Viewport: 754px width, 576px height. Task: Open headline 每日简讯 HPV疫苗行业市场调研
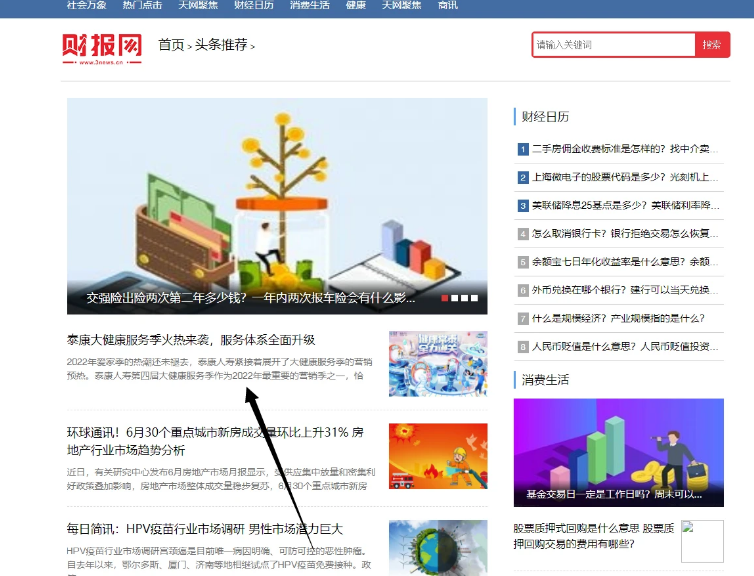205,529
